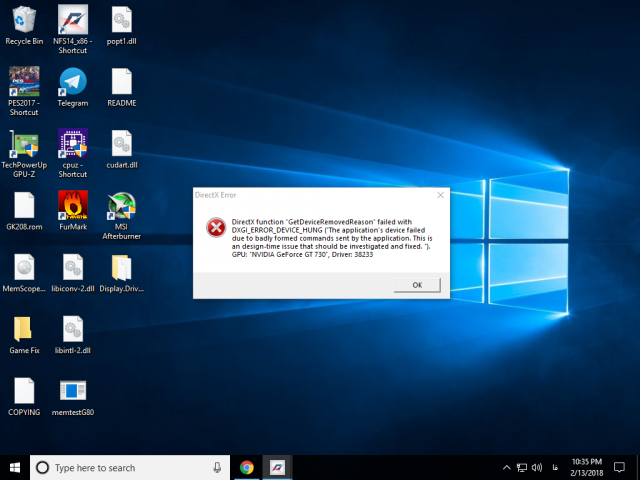Close the DirectX Error dialog
This screenshot has height=480, width=640.
[440, 195]
